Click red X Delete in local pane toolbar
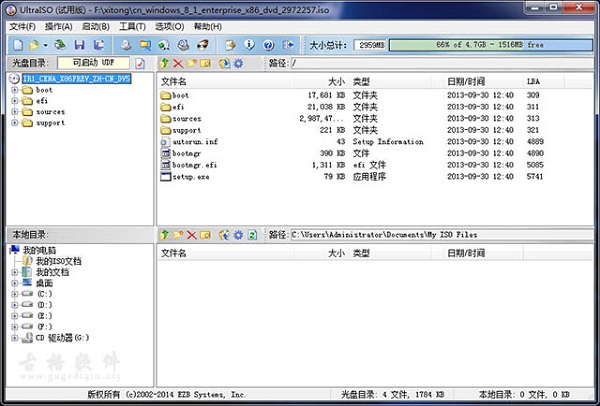Viewport: 600px width, 406px height. pos(192,235)
